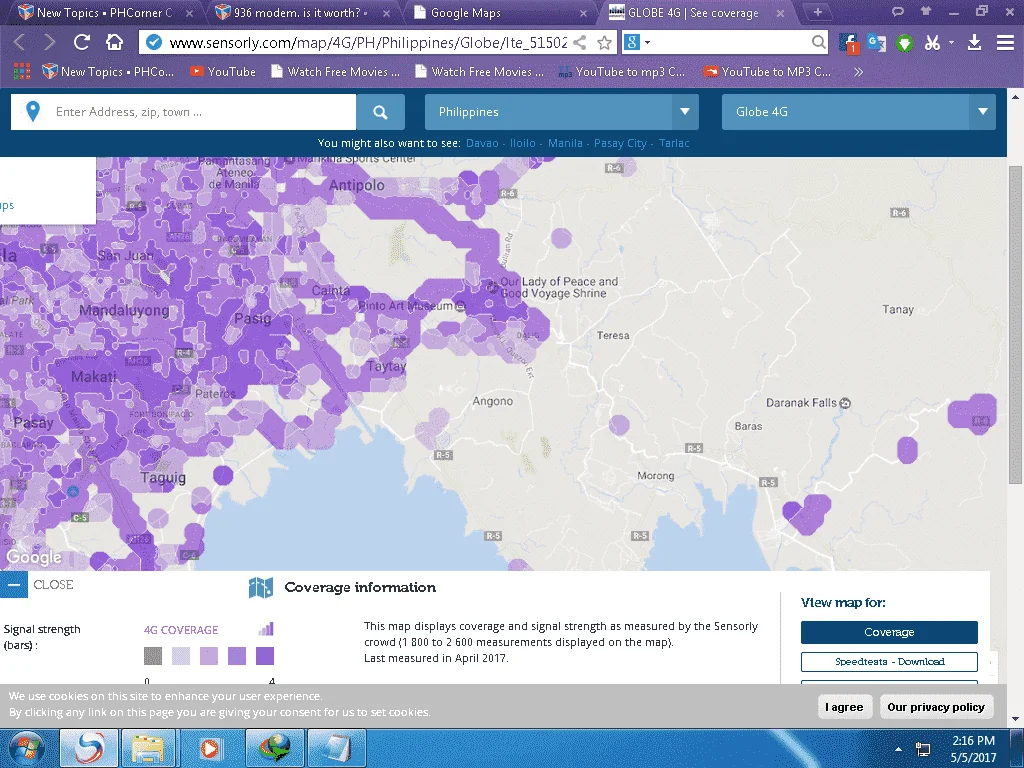Click the share icon in the address bar
1024x768 pixels.
[x=579, y=42]
